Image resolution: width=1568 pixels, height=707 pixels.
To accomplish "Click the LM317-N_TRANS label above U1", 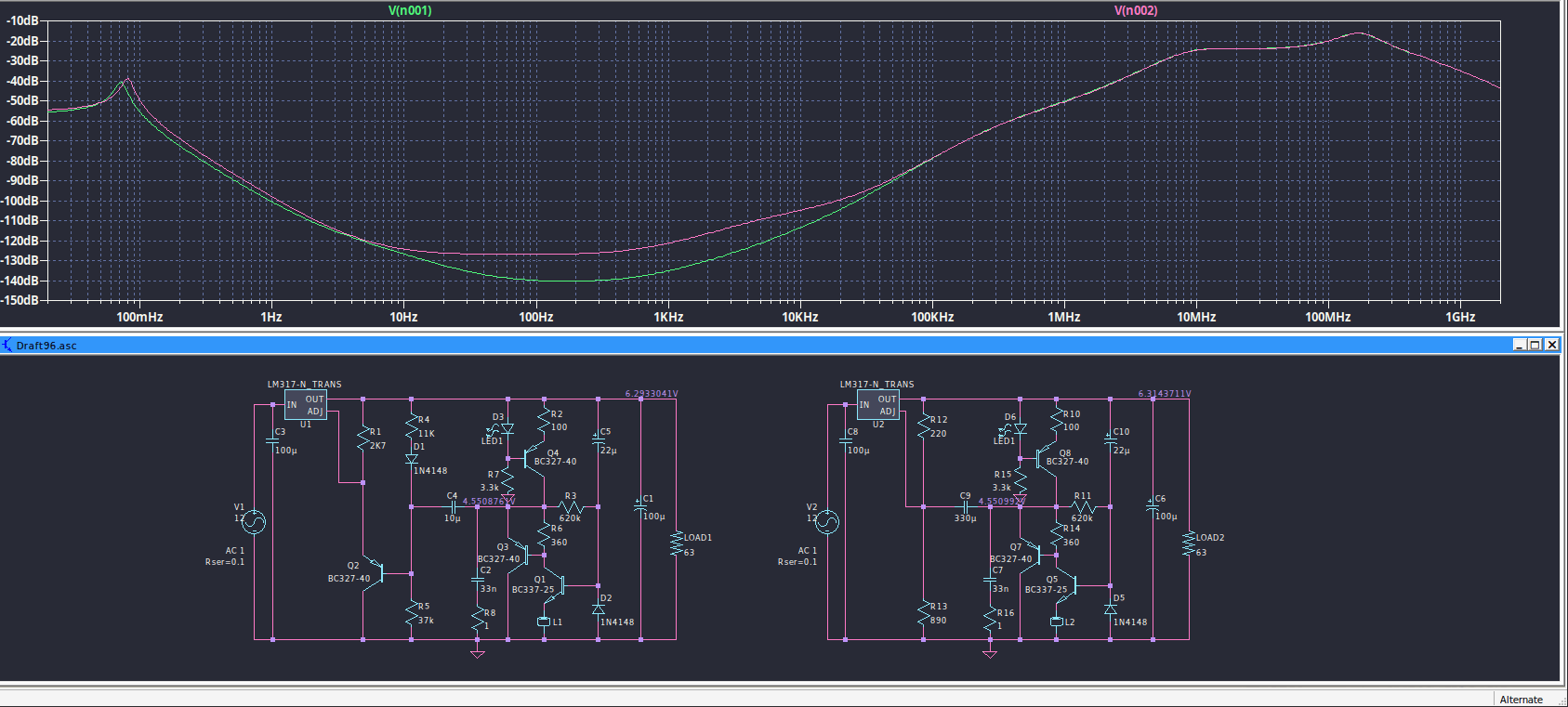I will (x=305, y=385).
